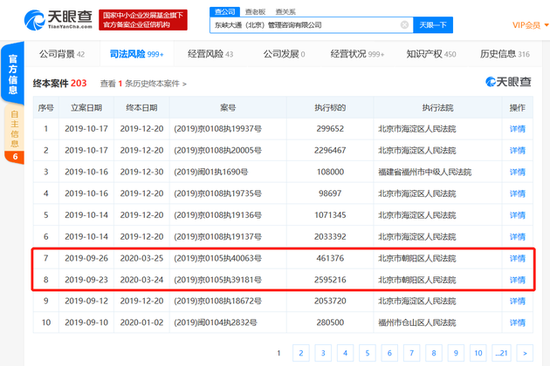Jump to last page ...21
The height and width of the screenshot is (366, 550).
point(501,353)
